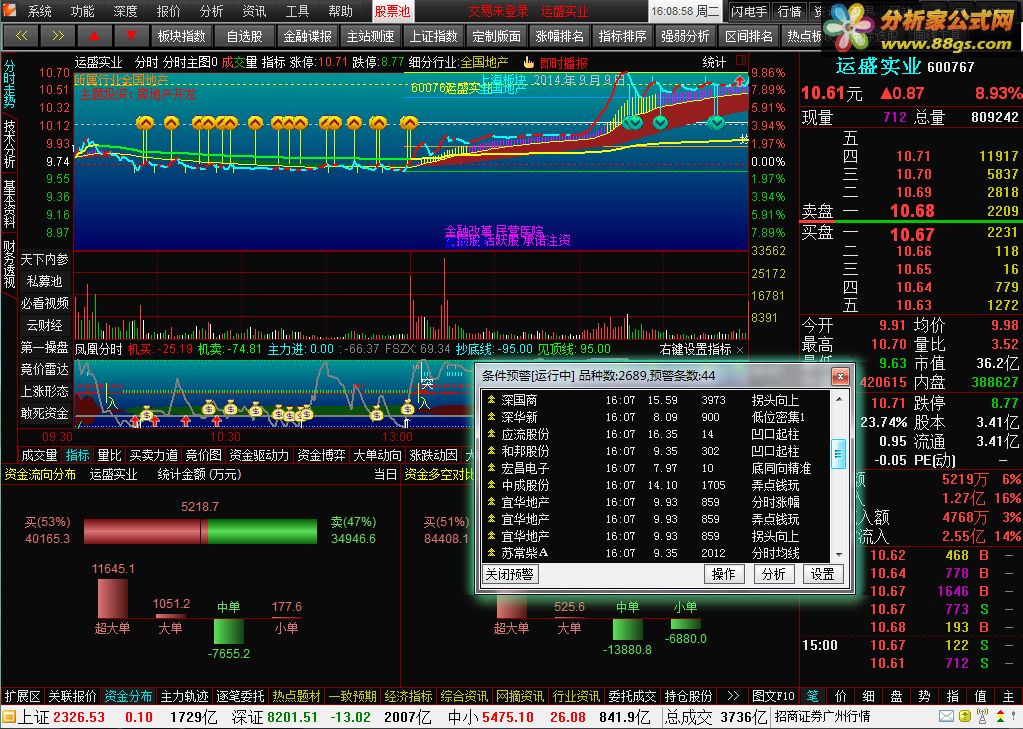The image size is (1023, 729).
Task: Switch to the 大单动向 indicator tab
Action: [377, 455]
